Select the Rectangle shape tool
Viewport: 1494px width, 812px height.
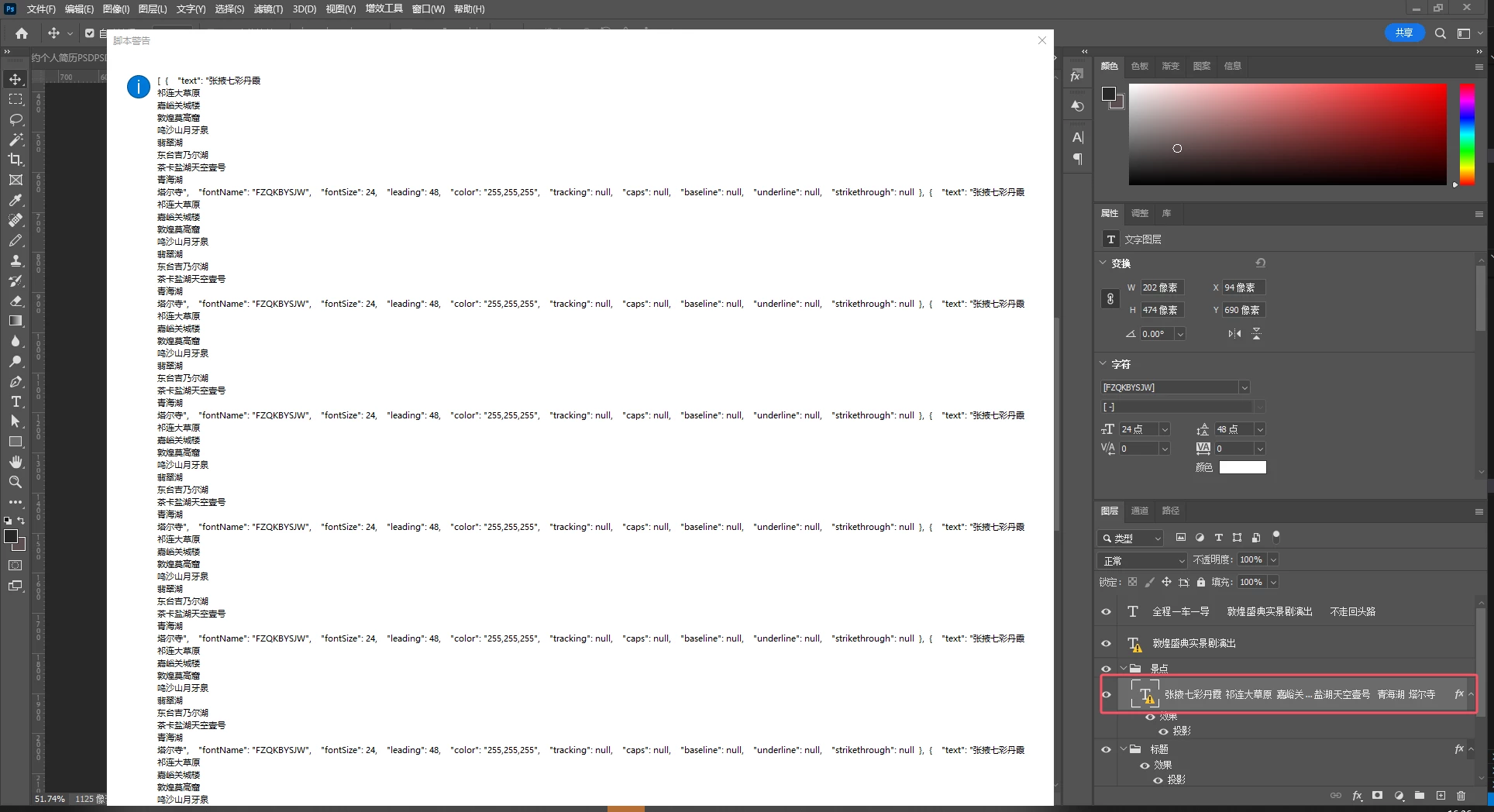pyautogui.click(x=15, y=442)
